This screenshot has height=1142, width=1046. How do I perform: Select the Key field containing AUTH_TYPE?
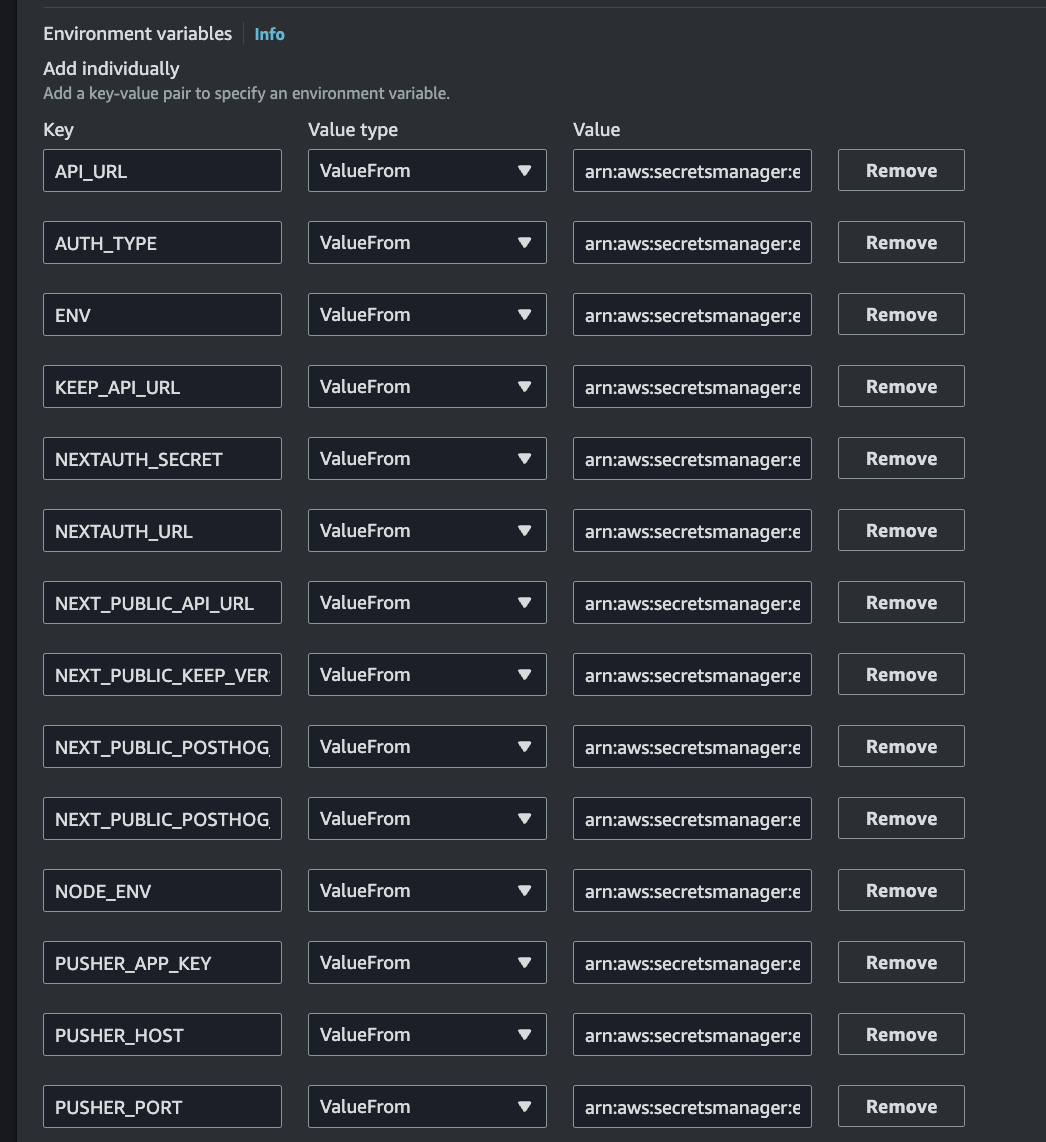tap(162, 242)
